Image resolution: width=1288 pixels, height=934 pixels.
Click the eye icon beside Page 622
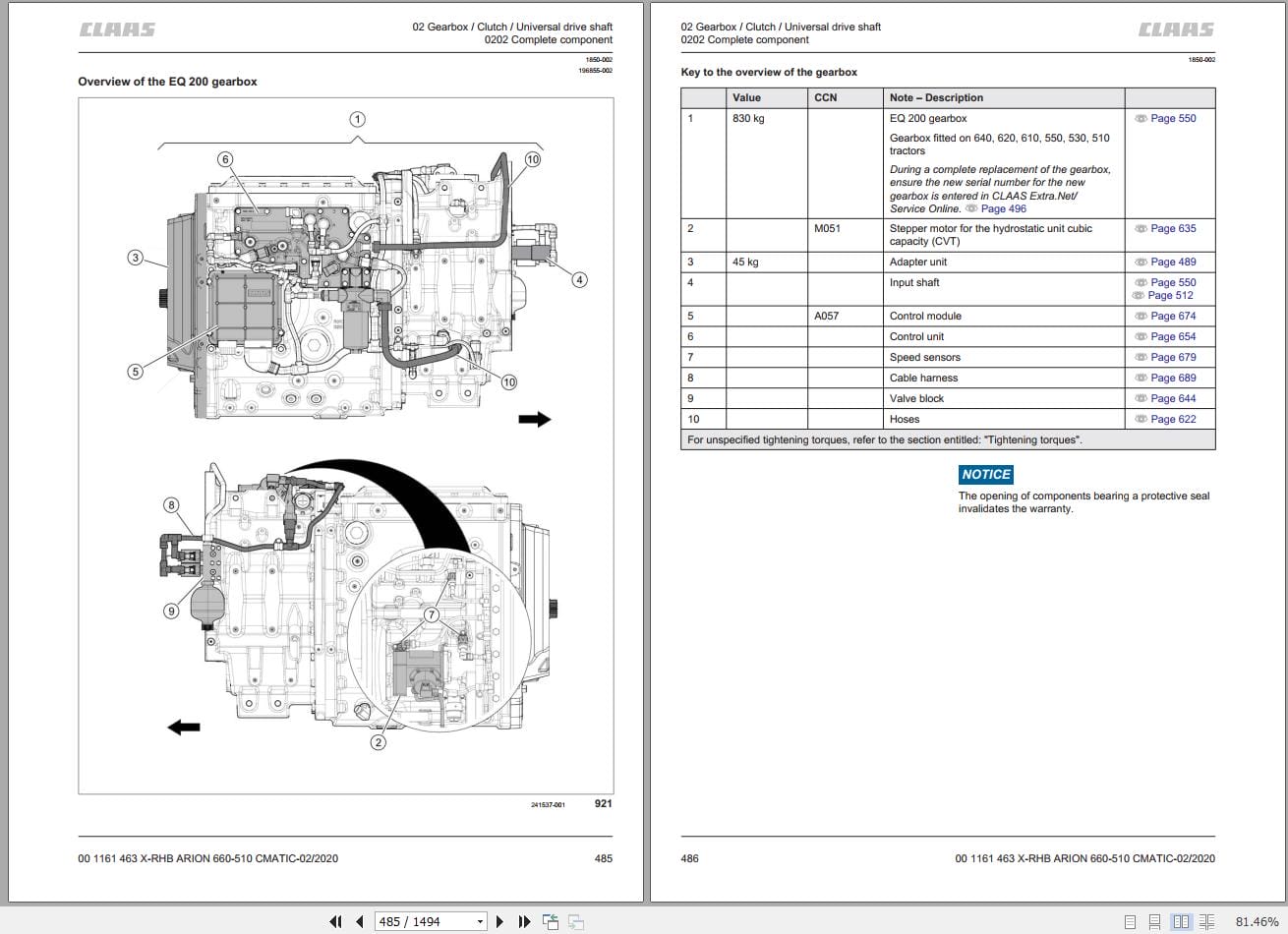1141,419
